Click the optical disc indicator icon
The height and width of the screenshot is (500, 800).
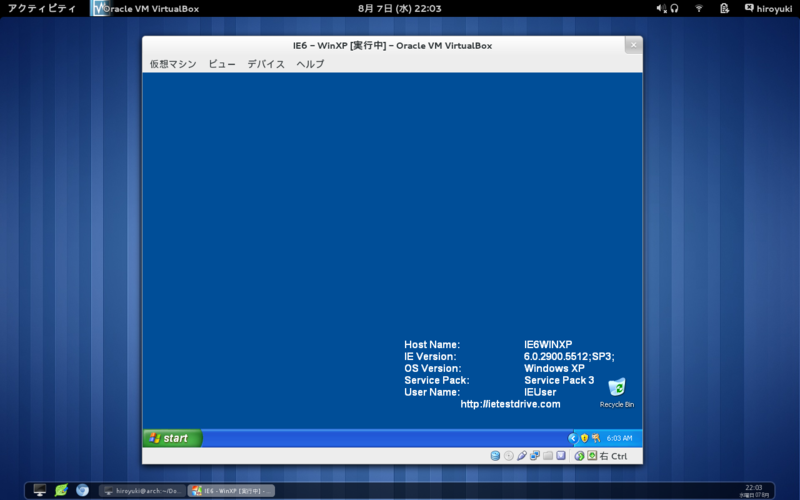pos(509,456)
